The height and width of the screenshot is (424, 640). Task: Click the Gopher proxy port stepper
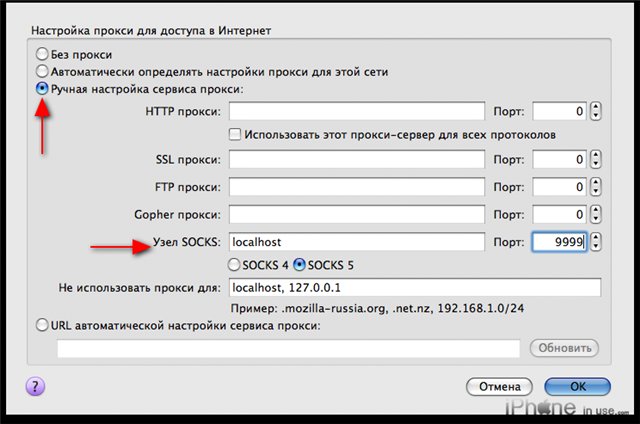click(596, 214)
